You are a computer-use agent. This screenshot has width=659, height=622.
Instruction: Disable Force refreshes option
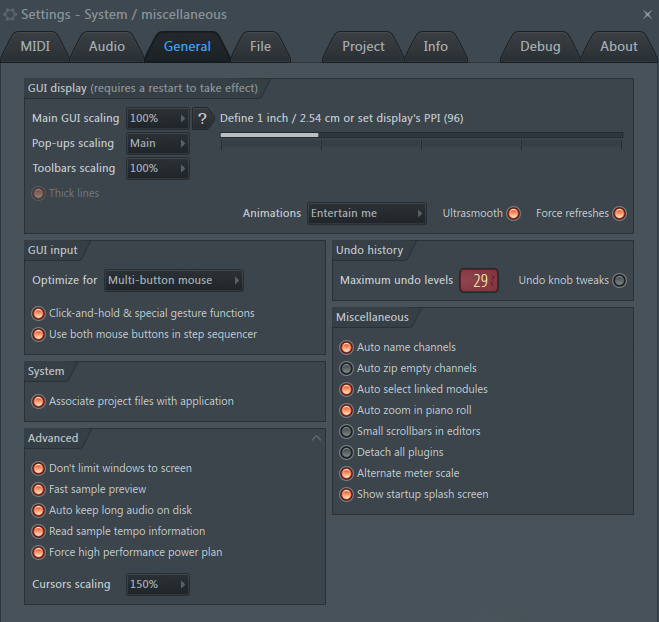tap(619, 214)
